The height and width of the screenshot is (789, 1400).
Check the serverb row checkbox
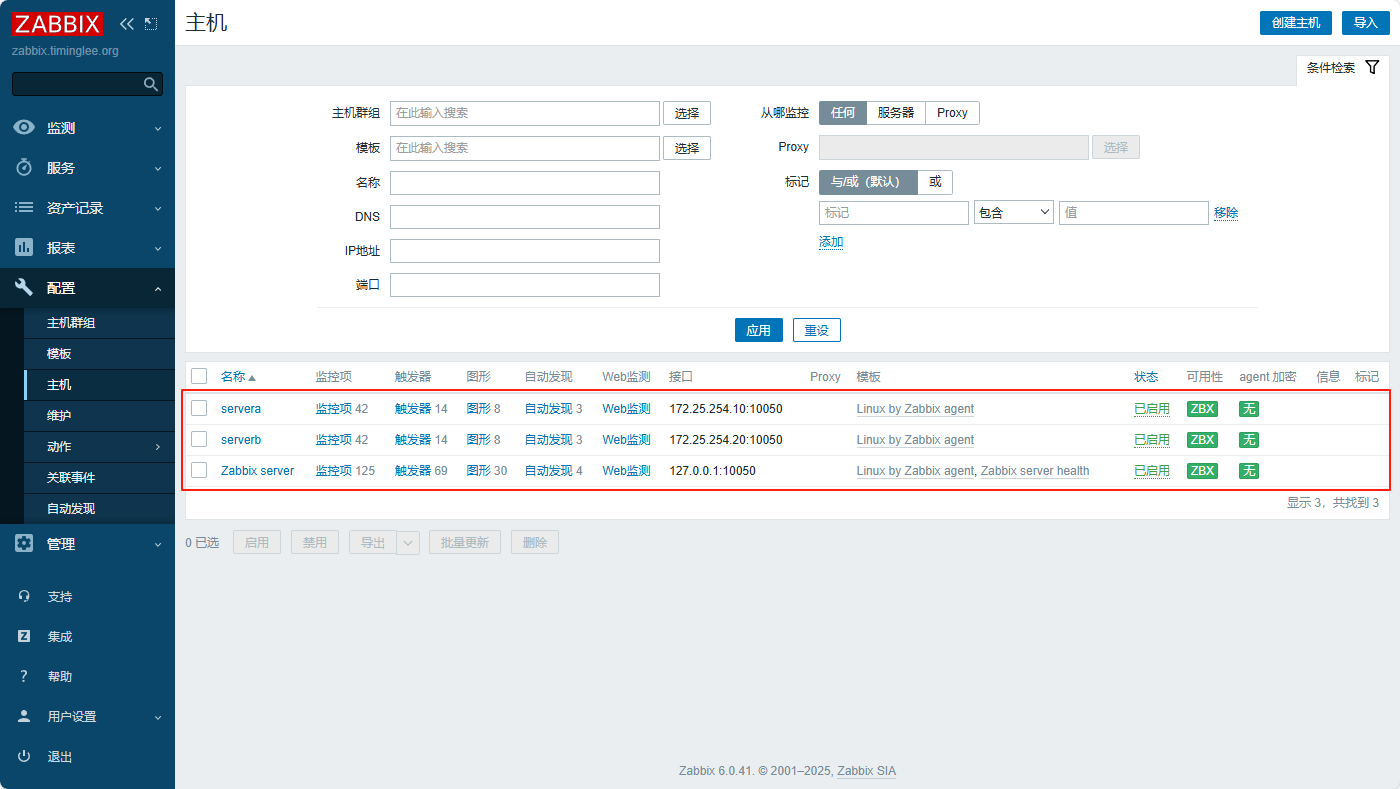tap(199, 439)
